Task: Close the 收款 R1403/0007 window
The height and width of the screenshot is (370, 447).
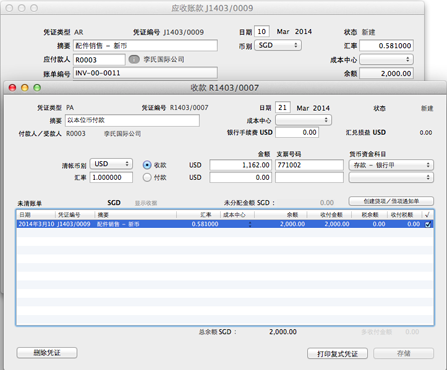Action: (12, 88)
